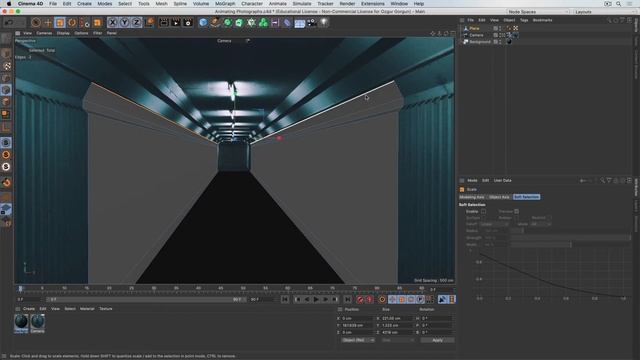Open the Layouts dropdown in the title bar
Image resolution: width=640 pixels, height=360 pixels.
point(605,12)
